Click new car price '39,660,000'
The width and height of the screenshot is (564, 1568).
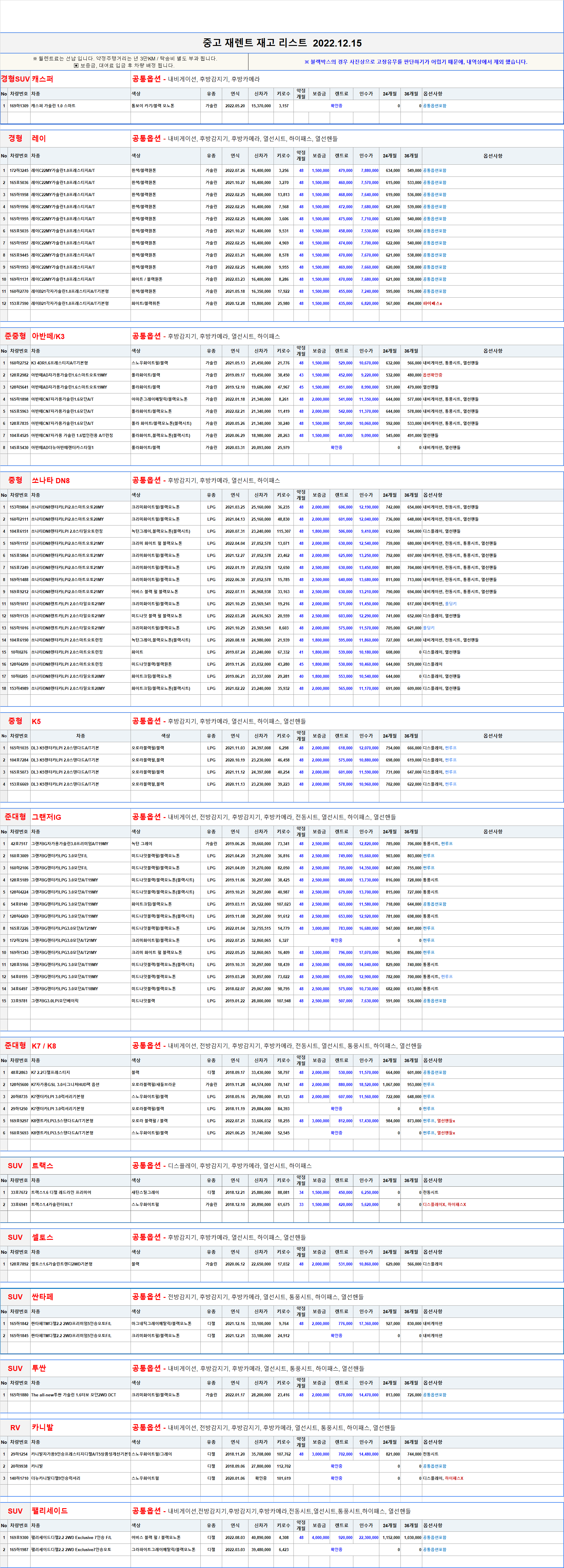(261, 844)
